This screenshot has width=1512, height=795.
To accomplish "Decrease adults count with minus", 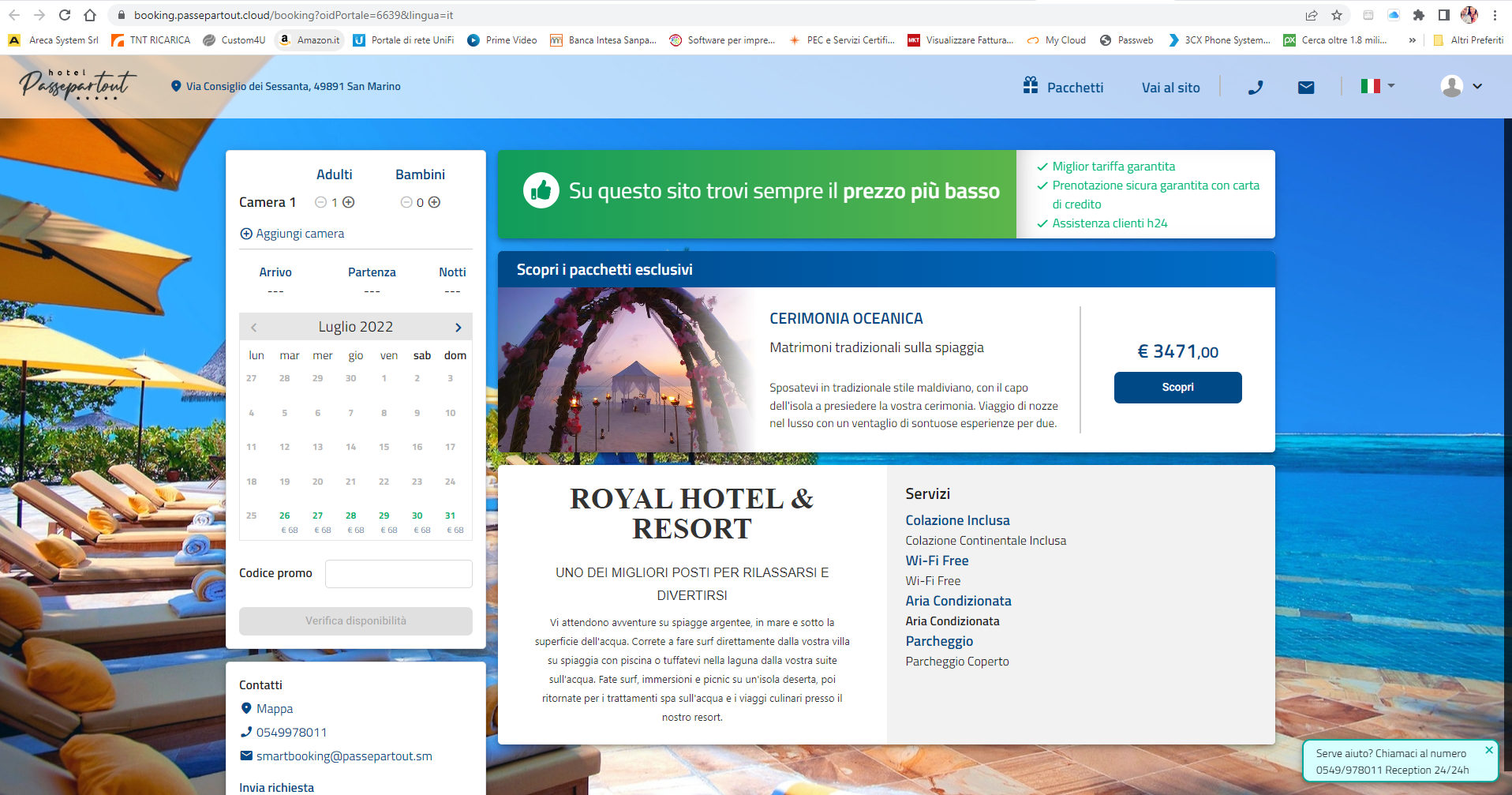I will 320,202.
